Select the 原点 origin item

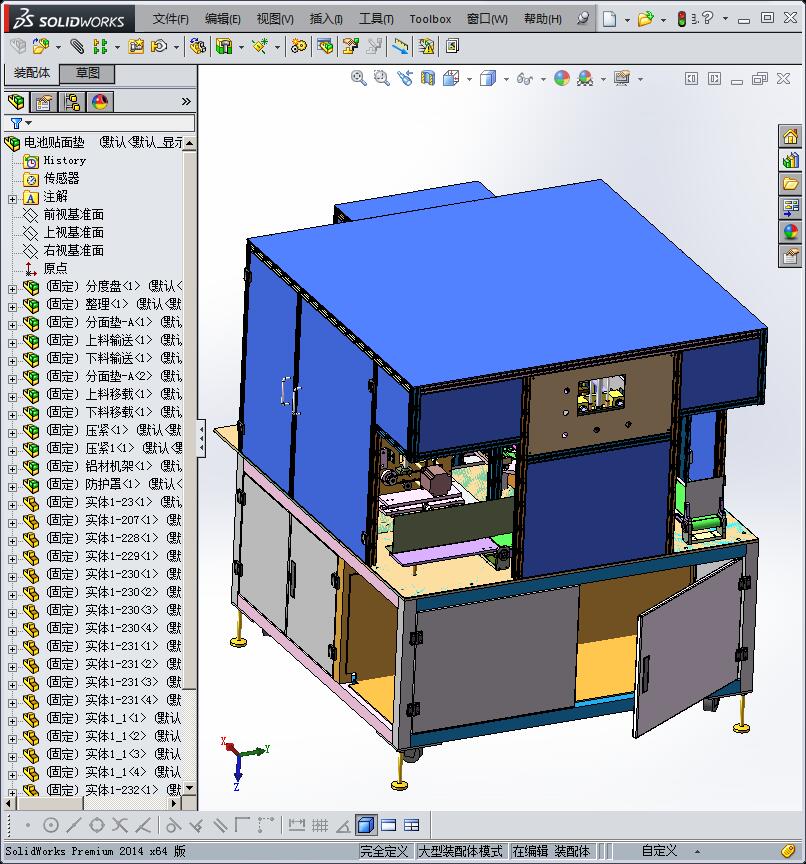coord(56,268)
